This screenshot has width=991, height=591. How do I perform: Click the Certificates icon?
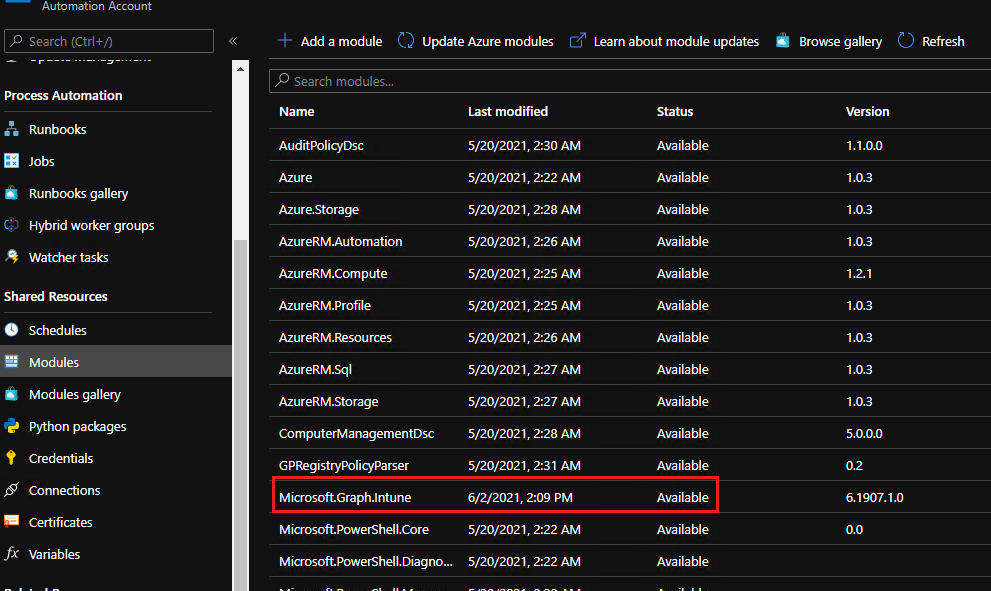pyautogui.click(x=11, y=522)
